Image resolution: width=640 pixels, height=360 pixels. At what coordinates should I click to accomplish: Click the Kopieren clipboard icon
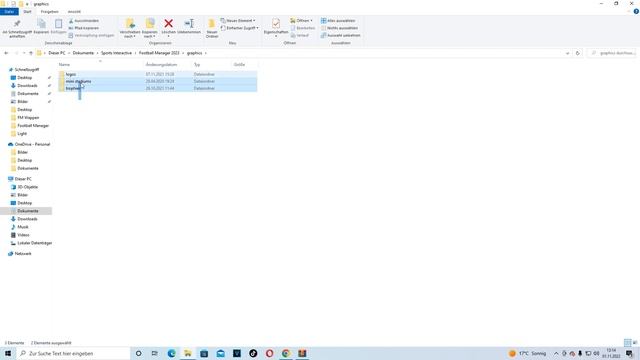[x=41, y=27]
